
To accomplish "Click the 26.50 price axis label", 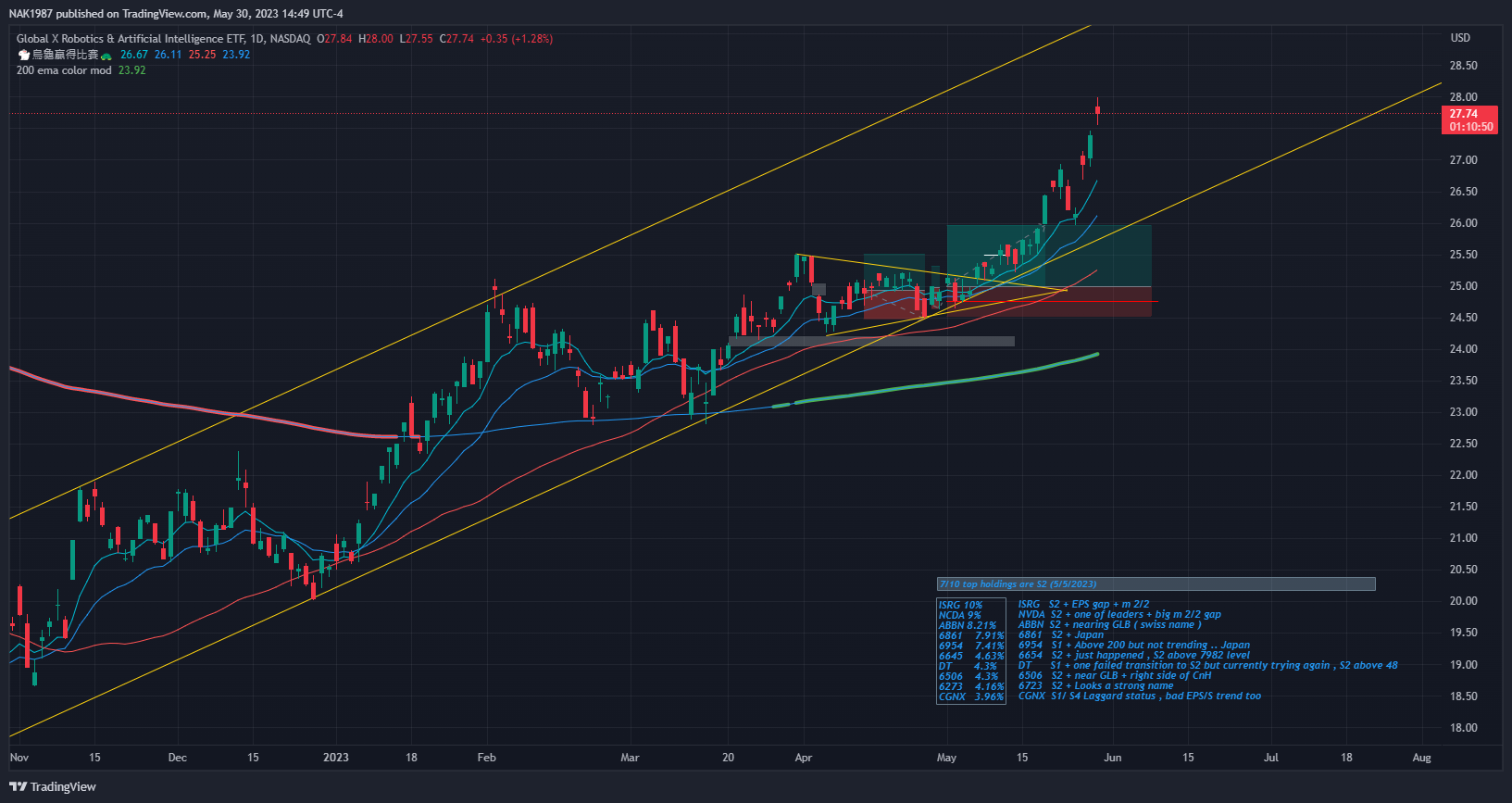I will click(1463, 192).
